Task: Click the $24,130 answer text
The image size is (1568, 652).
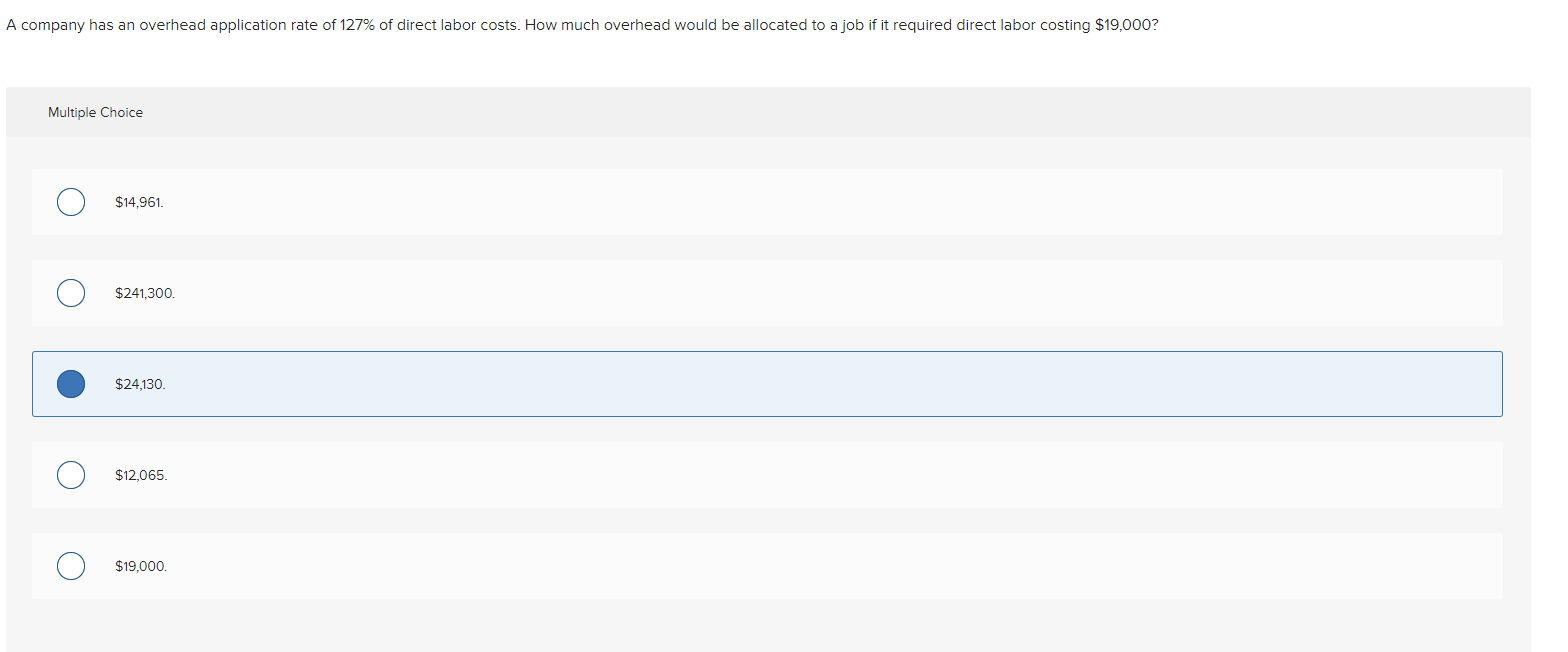Action: pos(140,383)
